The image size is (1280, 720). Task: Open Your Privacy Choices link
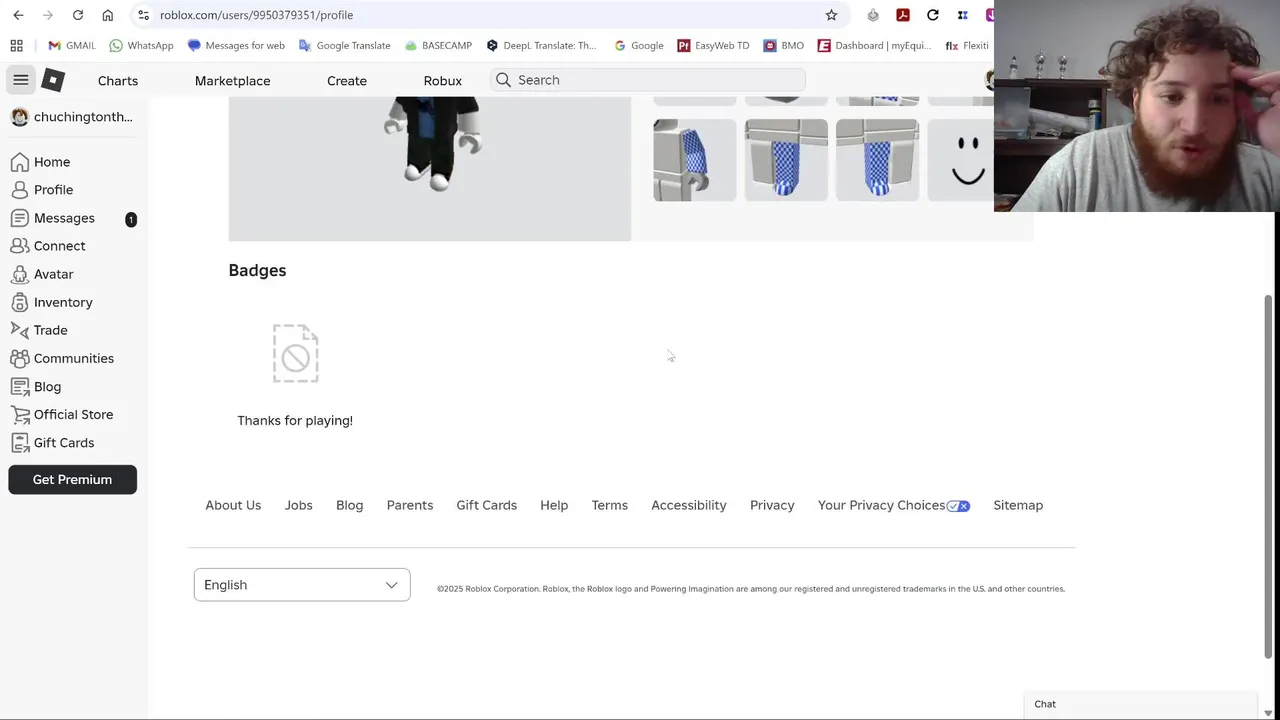click(893, 505)
